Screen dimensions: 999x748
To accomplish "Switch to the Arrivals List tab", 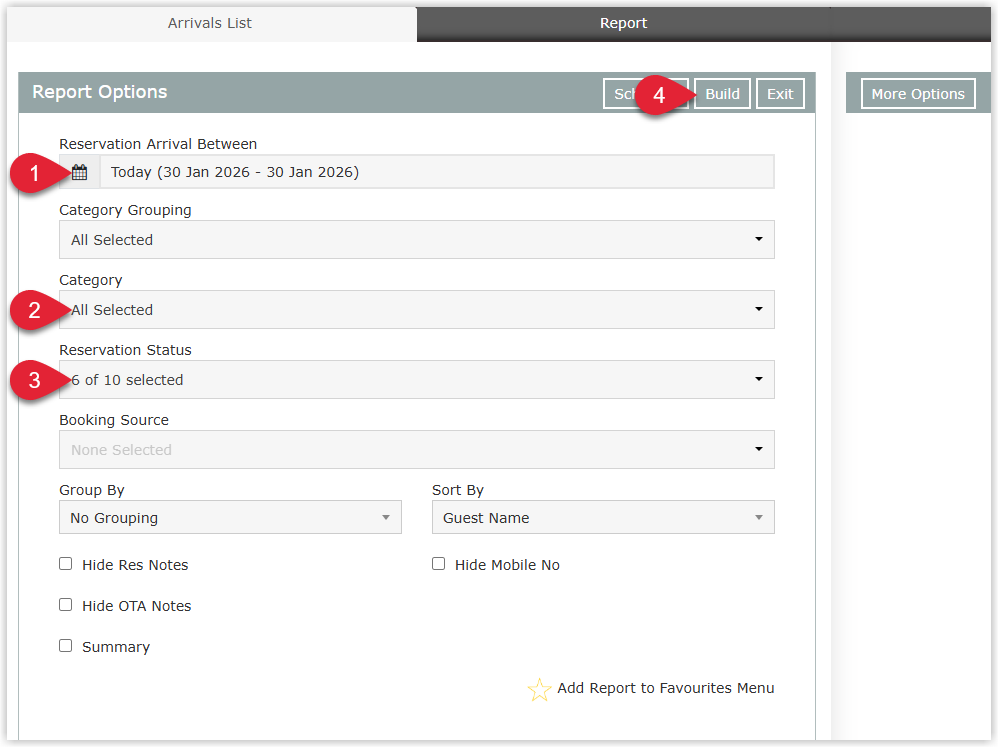I will tap(210, 24).
